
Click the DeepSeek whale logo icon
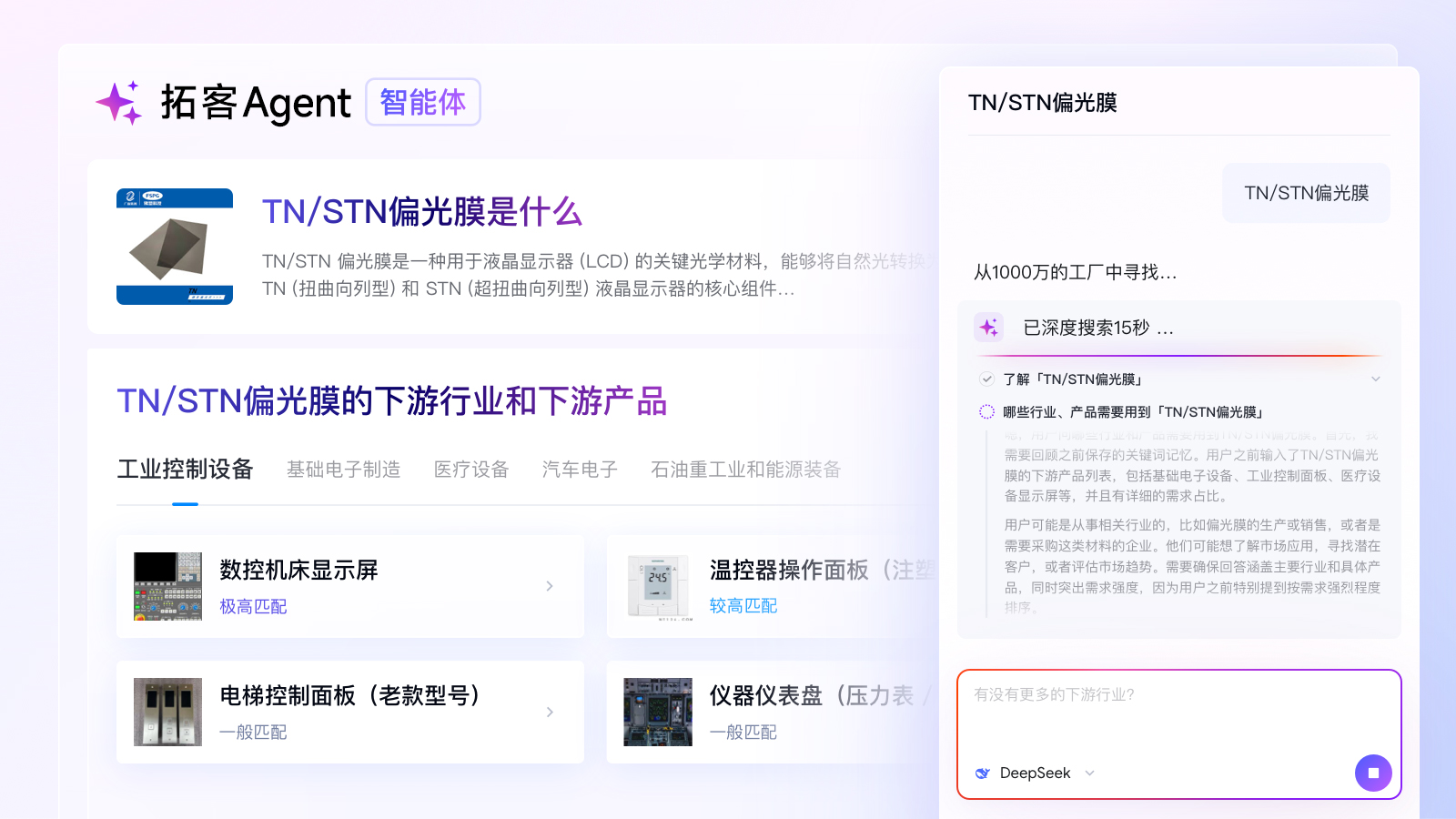point(983,773)
